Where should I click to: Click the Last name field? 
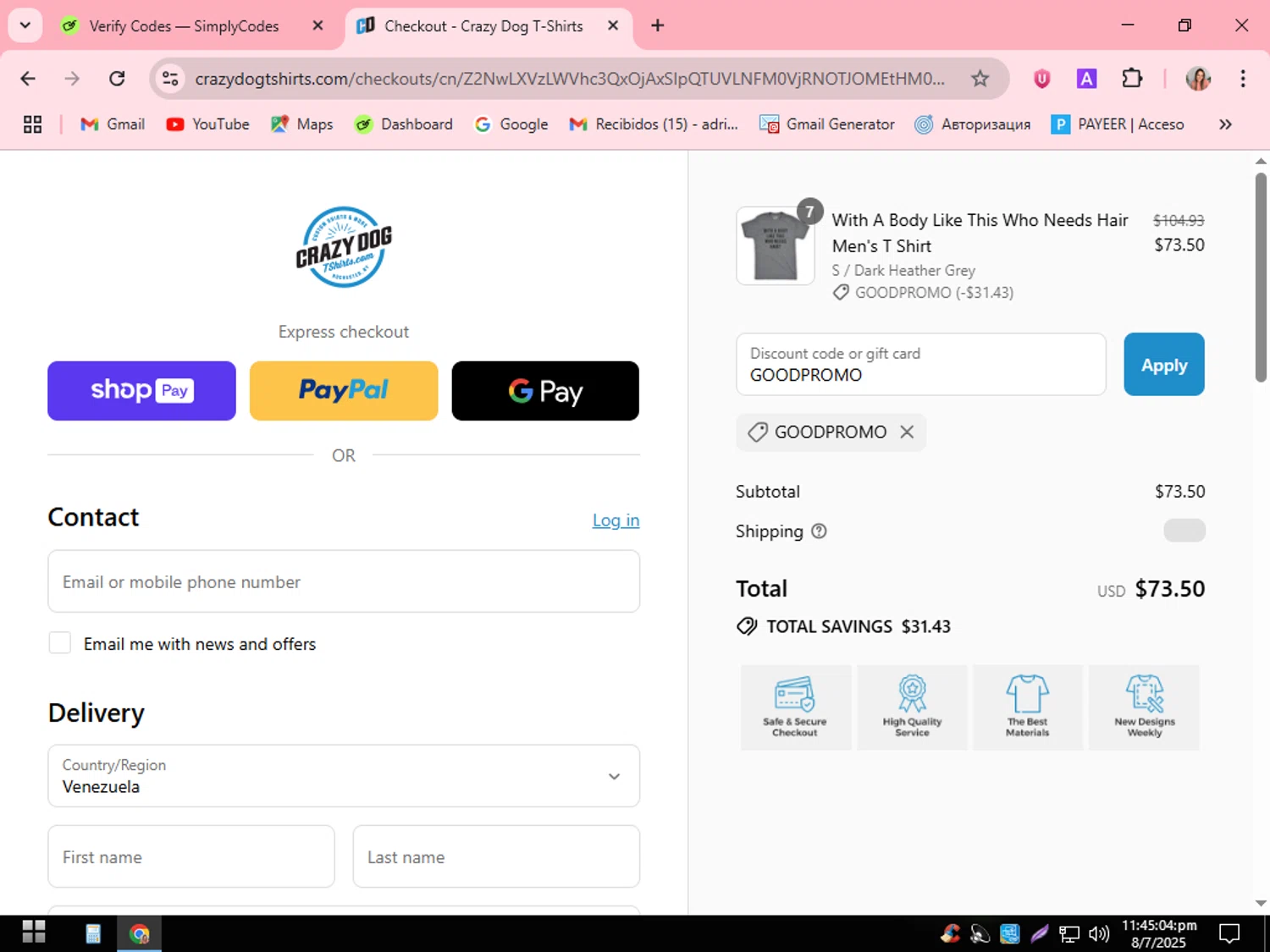tap(496, 856)
